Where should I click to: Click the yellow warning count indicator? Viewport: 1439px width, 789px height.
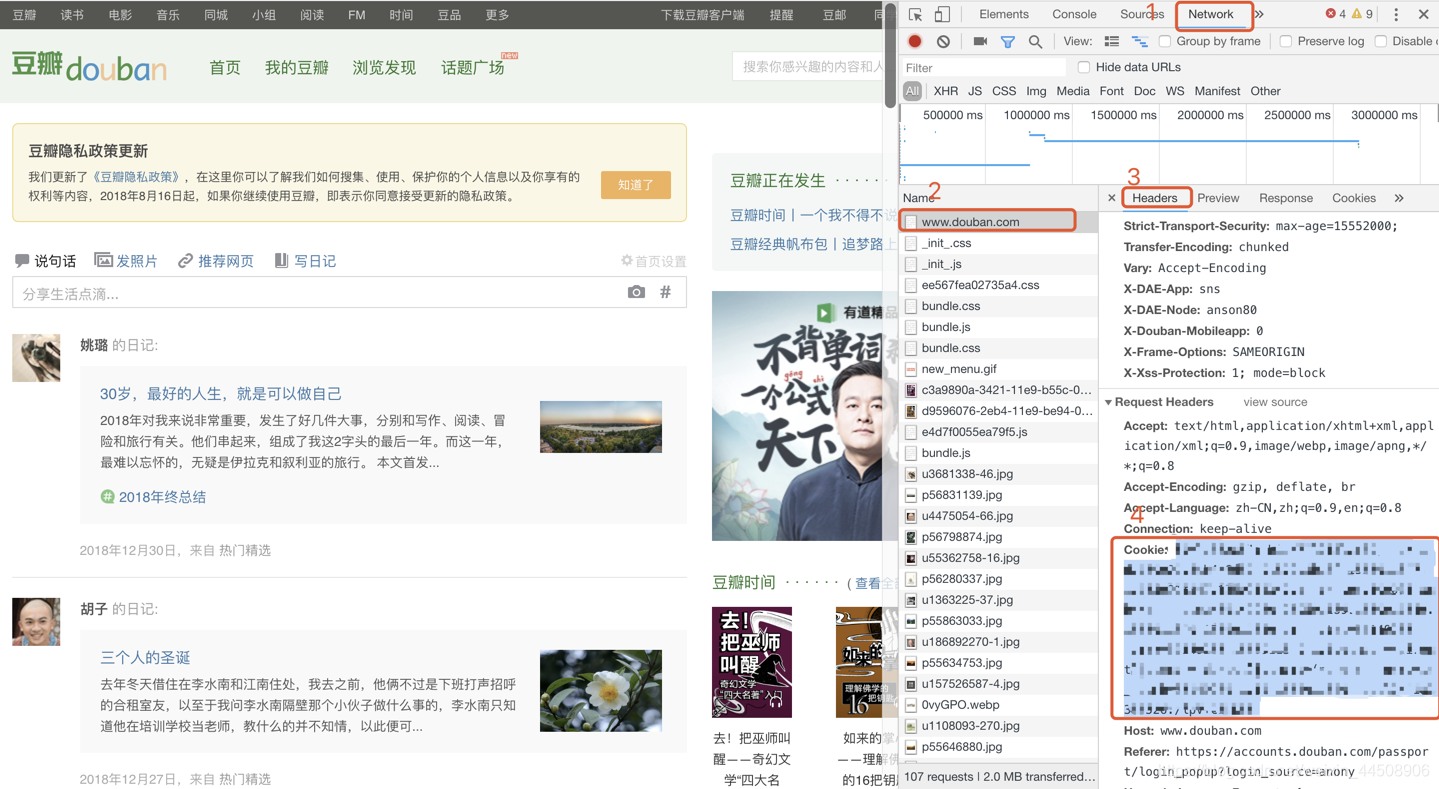pyautogui.click(x=1363, y=14)
